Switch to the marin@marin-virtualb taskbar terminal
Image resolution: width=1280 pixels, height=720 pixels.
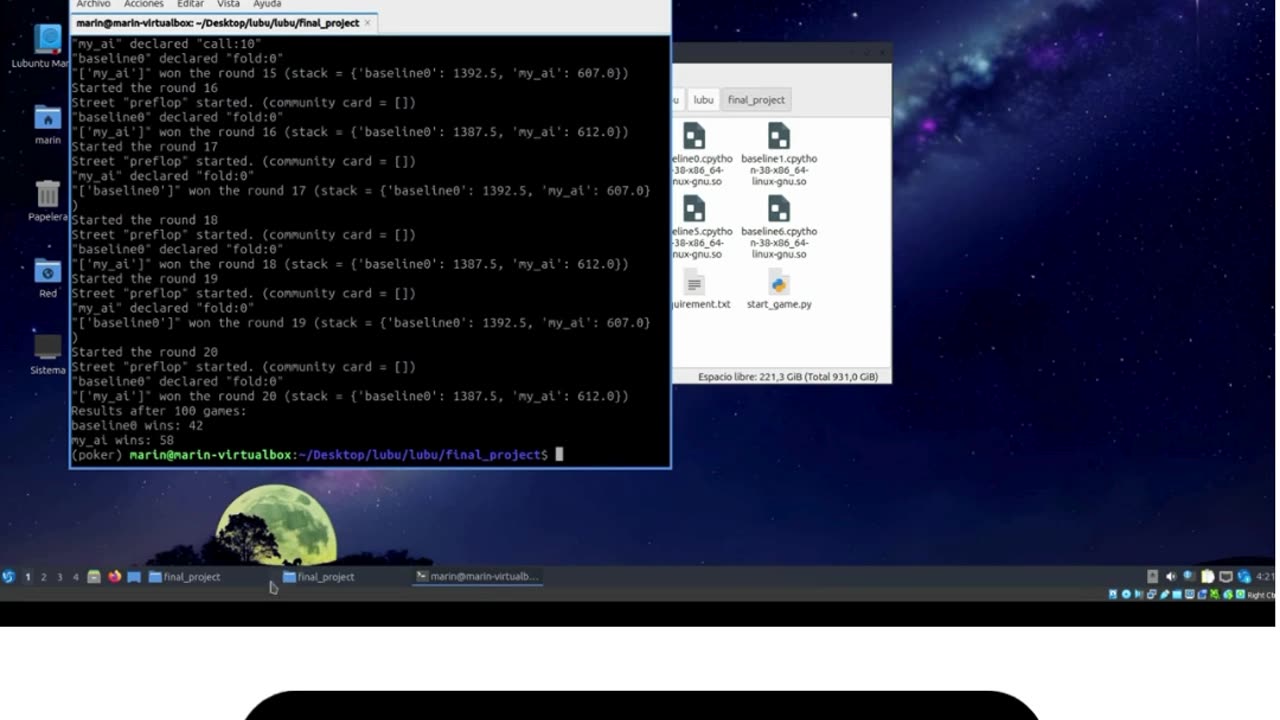pos(477,577)
